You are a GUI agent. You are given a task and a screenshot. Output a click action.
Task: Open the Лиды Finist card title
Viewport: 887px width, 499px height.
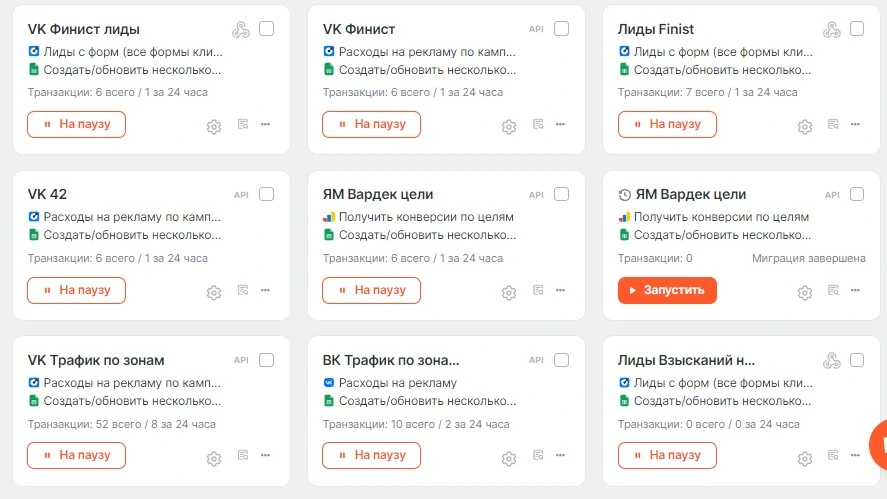[656, 29]
